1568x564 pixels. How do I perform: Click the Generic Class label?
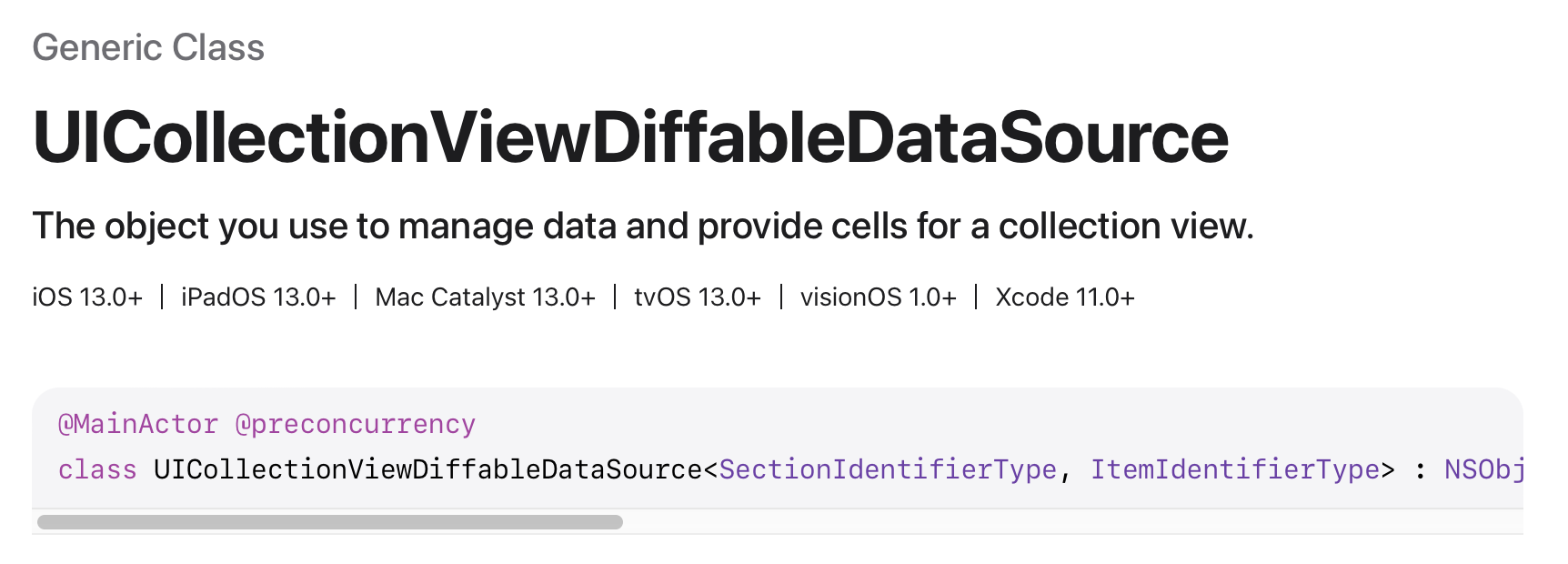[x=148, y=47]
